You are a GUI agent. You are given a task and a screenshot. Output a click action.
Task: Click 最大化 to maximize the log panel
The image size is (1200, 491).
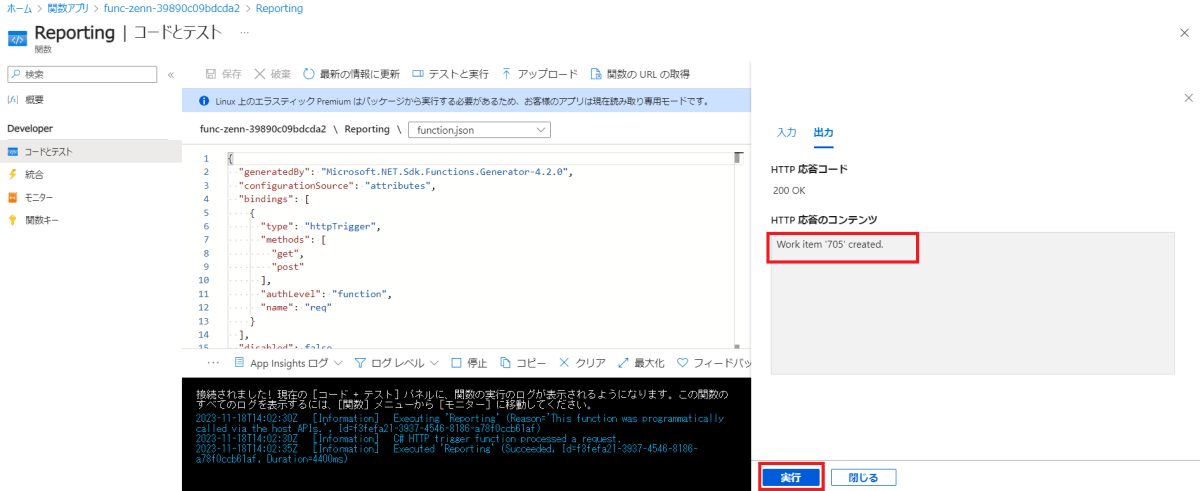click(x=641, y=362)
